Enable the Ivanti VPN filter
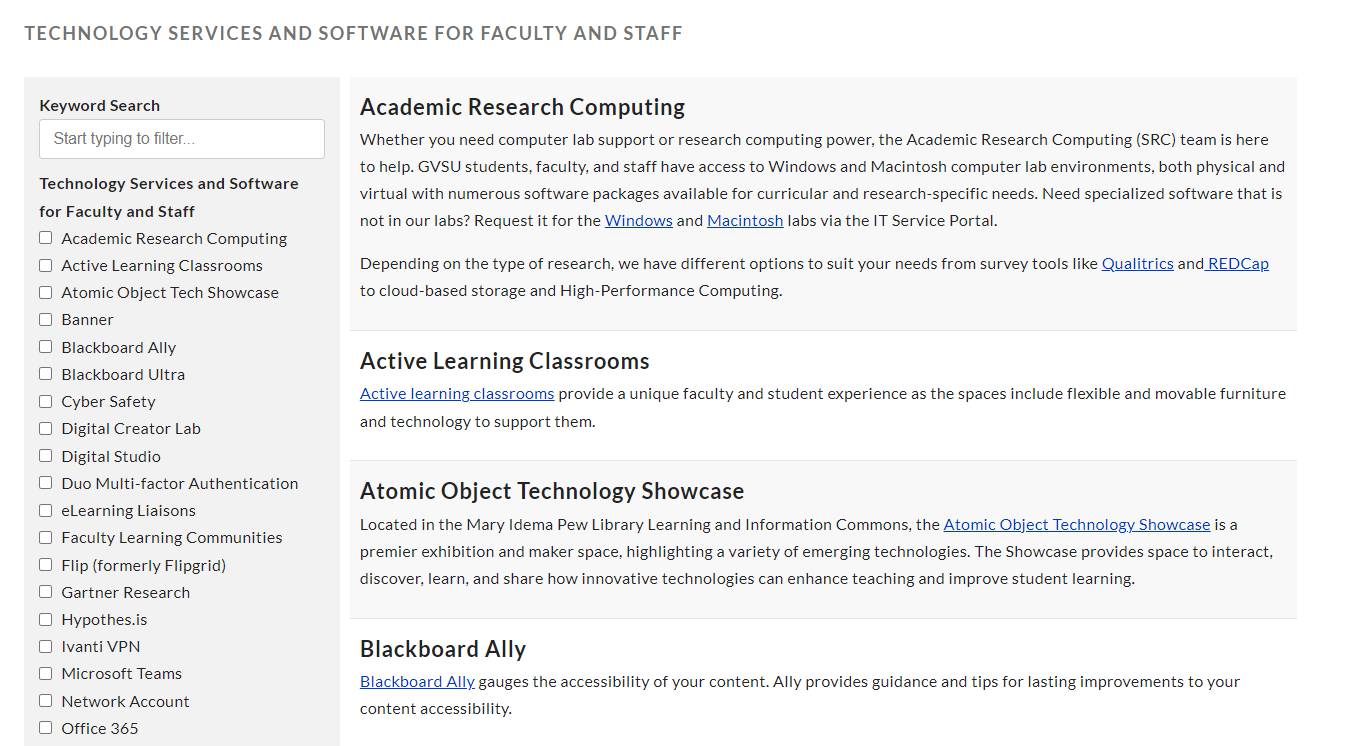The width and height of the screenshot is (1356, 746). 45,646
